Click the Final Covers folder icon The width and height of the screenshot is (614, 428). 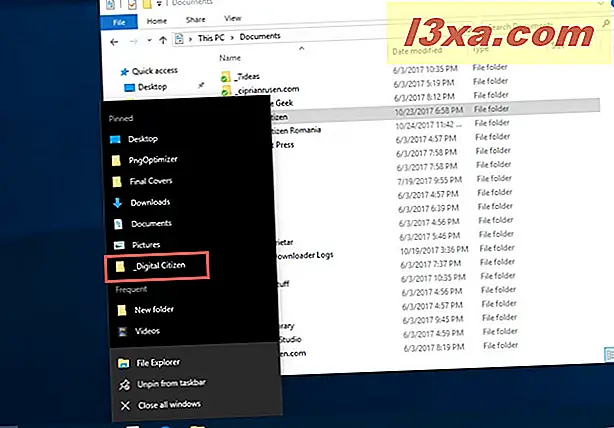pyautogui.click(x=117, y=182)
